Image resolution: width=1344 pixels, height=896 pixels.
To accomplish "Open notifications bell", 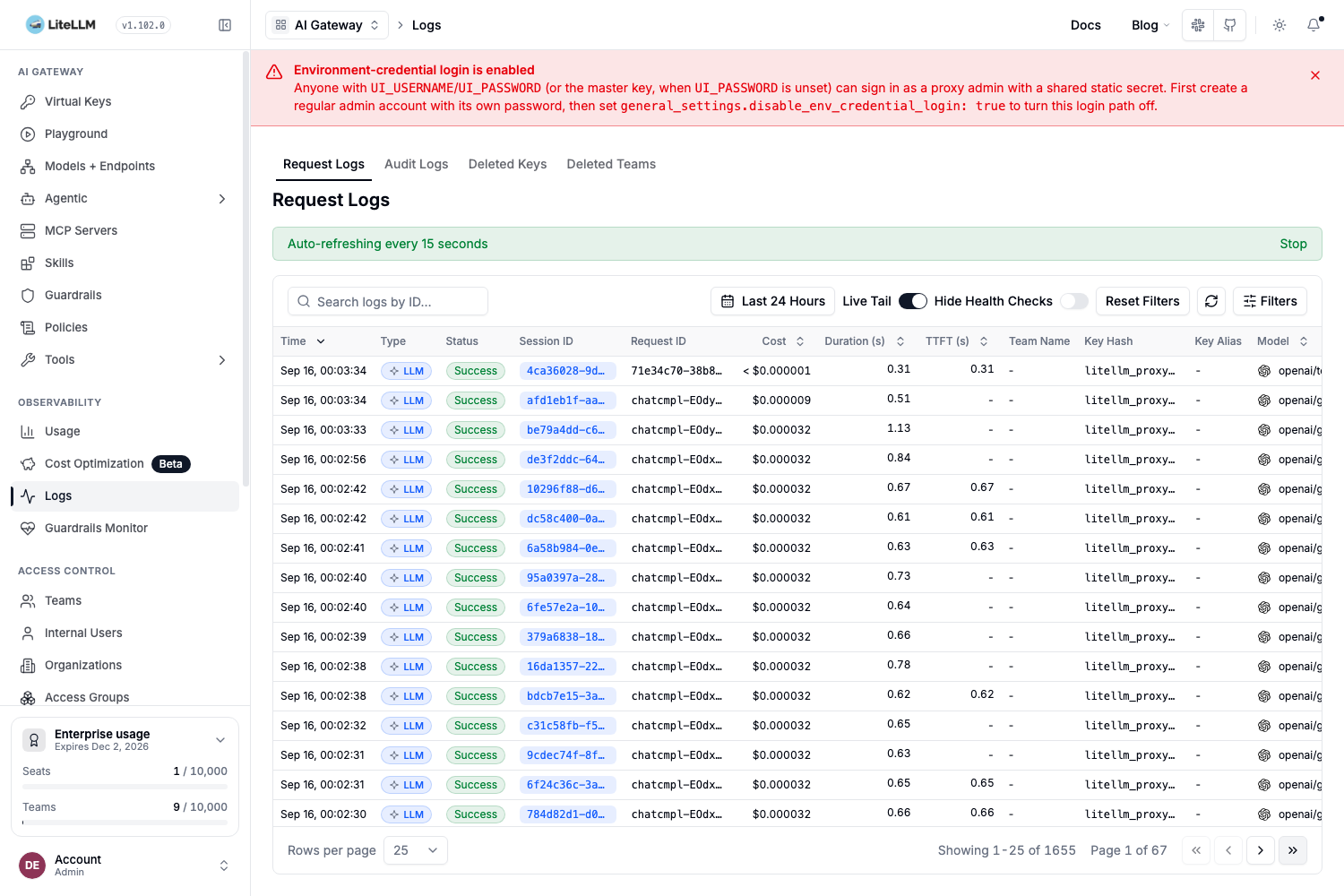I will pos(1314,25).
